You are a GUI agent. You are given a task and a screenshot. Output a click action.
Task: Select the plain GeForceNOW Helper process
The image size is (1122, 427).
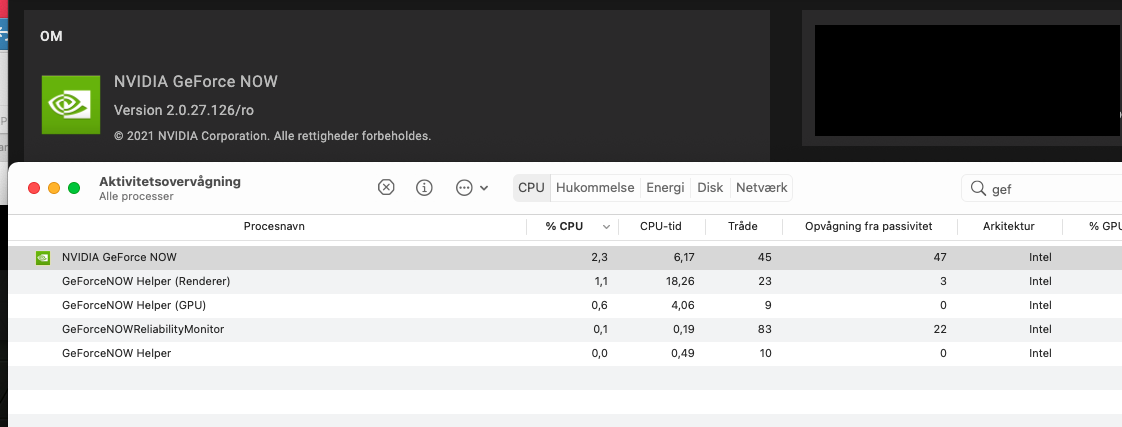point(565,353)
